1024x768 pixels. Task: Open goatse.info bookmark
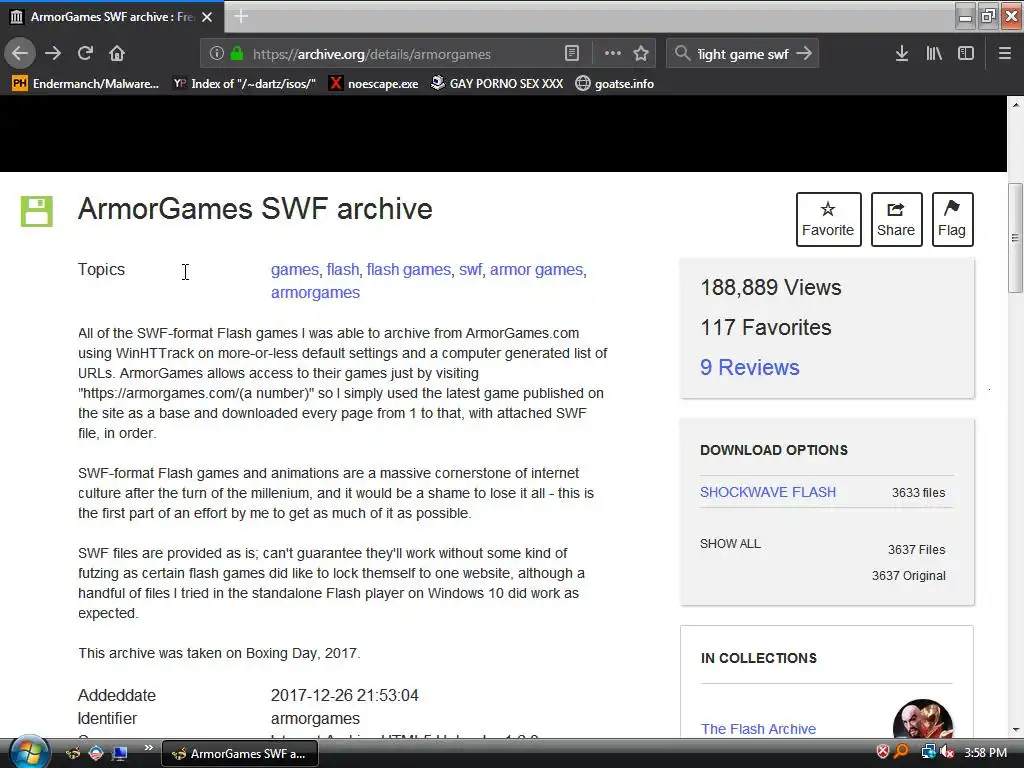pos(615,84)
